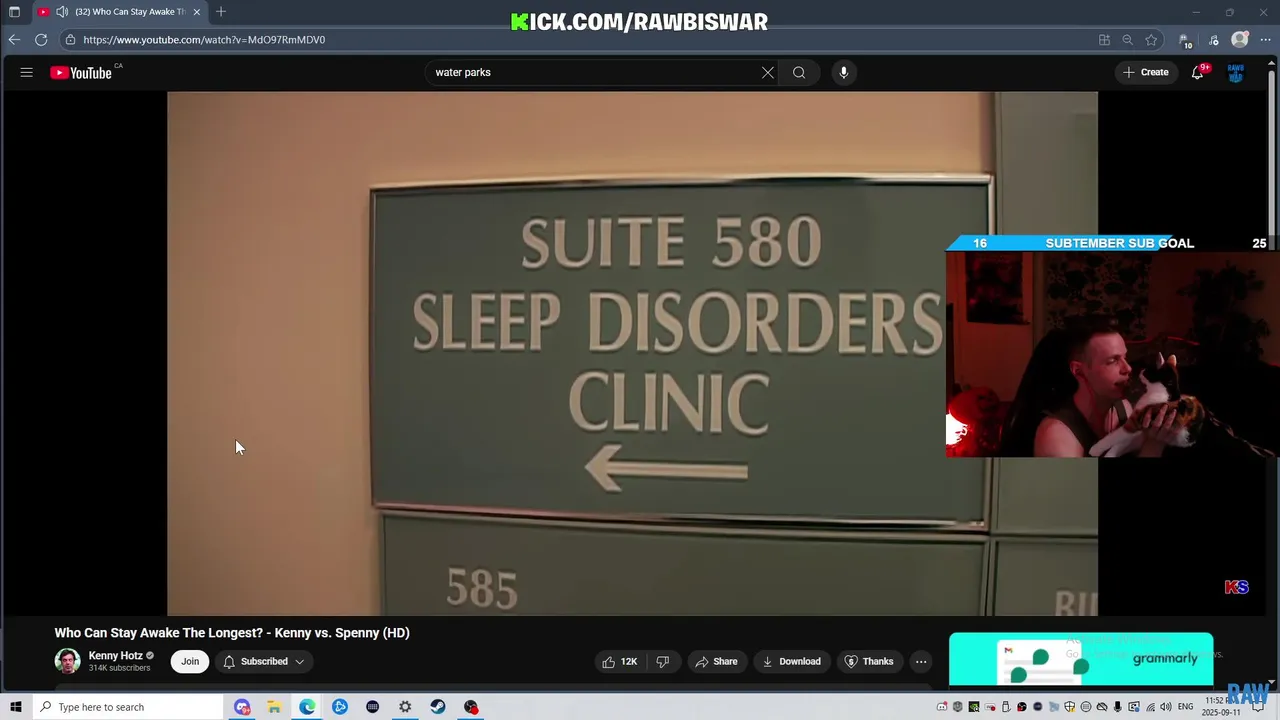
Task: Switch to Microsoft Edge on taskbar
Action: pyautogui.click(x=307, y=707)
